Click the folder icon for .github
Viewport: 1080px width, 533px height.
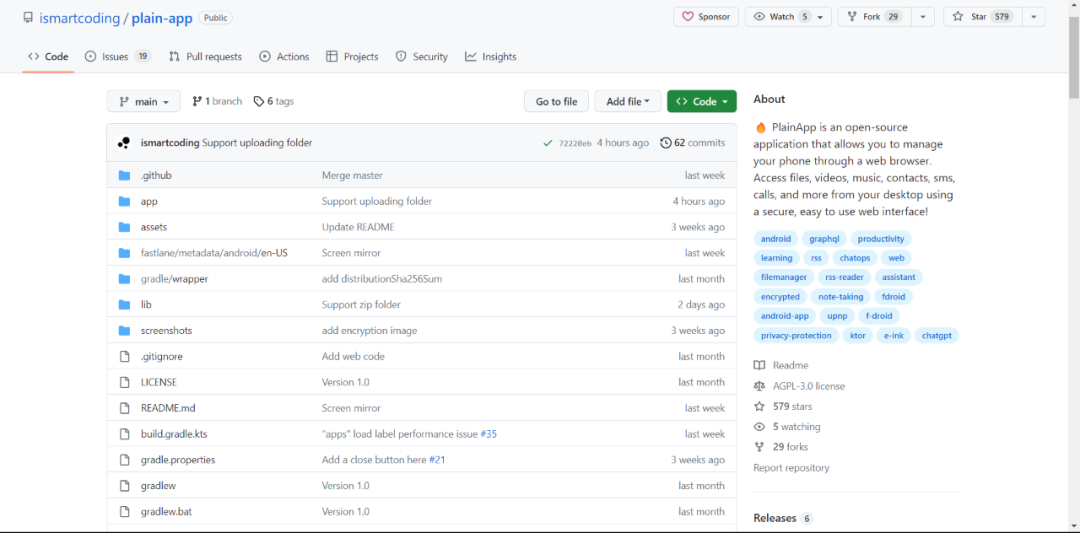pyautogui.click(x=124, y=176)
